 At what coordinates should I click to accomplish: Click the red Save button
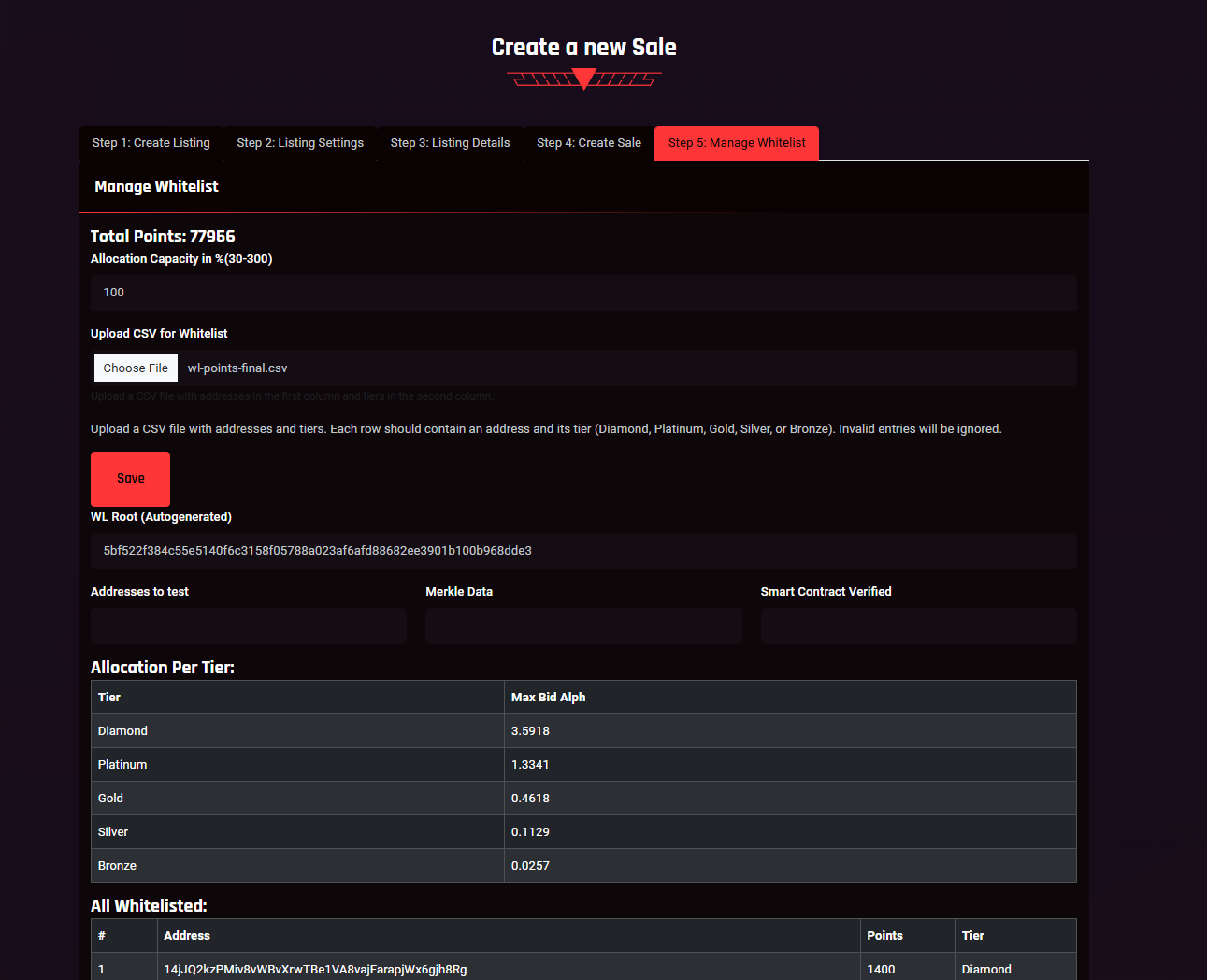tap(130, 479)
